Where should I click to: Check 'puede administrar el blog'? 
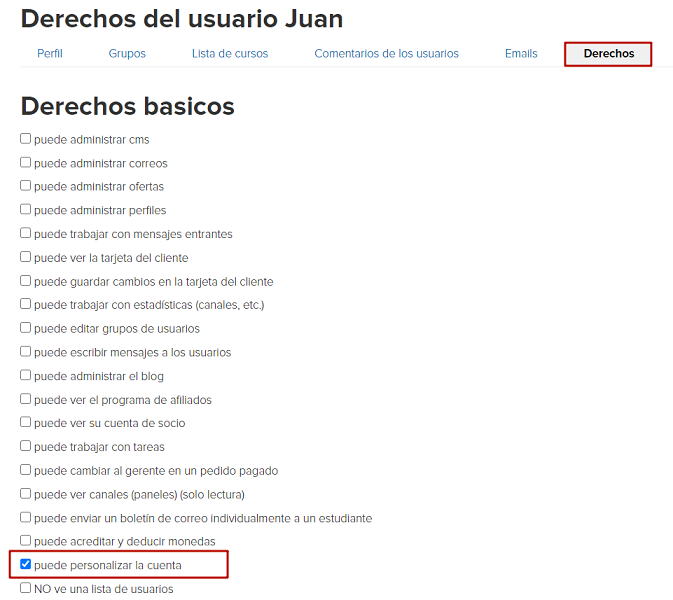tap(26, 375)
